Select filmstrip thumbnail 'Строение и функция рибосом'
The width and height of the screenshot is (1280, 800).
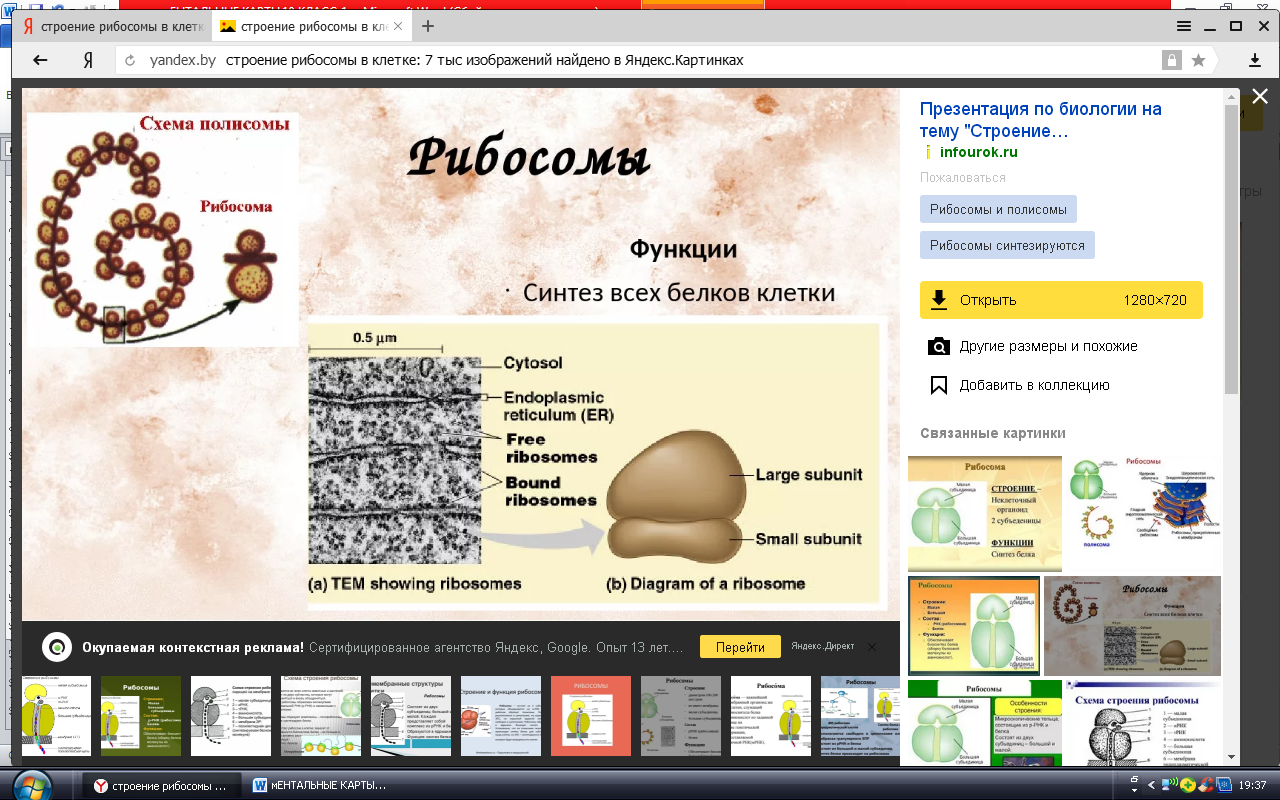coord(501,715)
